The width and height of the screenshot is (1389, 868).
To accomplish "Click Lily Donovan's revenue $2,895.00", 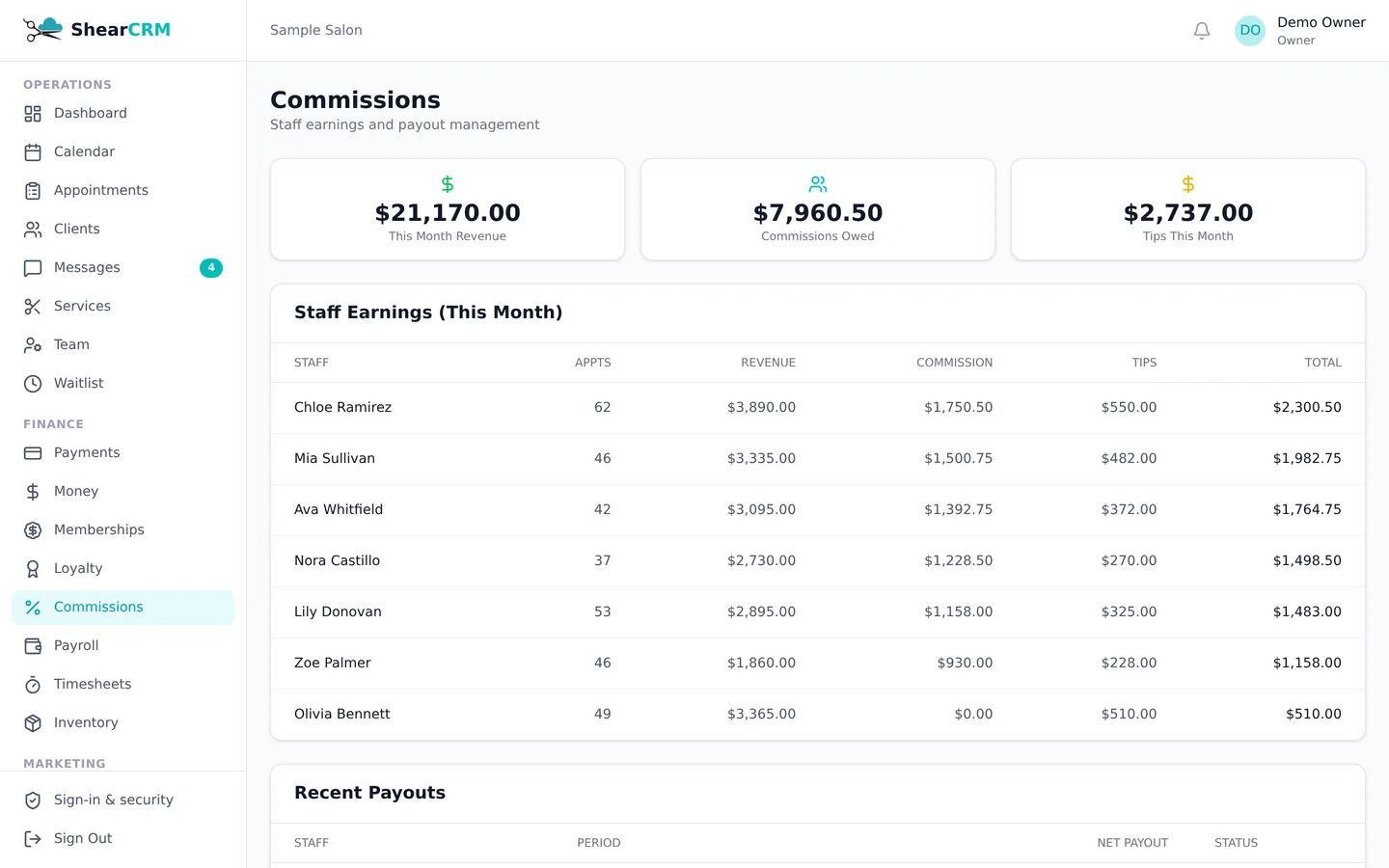I will tap(762, 612).
